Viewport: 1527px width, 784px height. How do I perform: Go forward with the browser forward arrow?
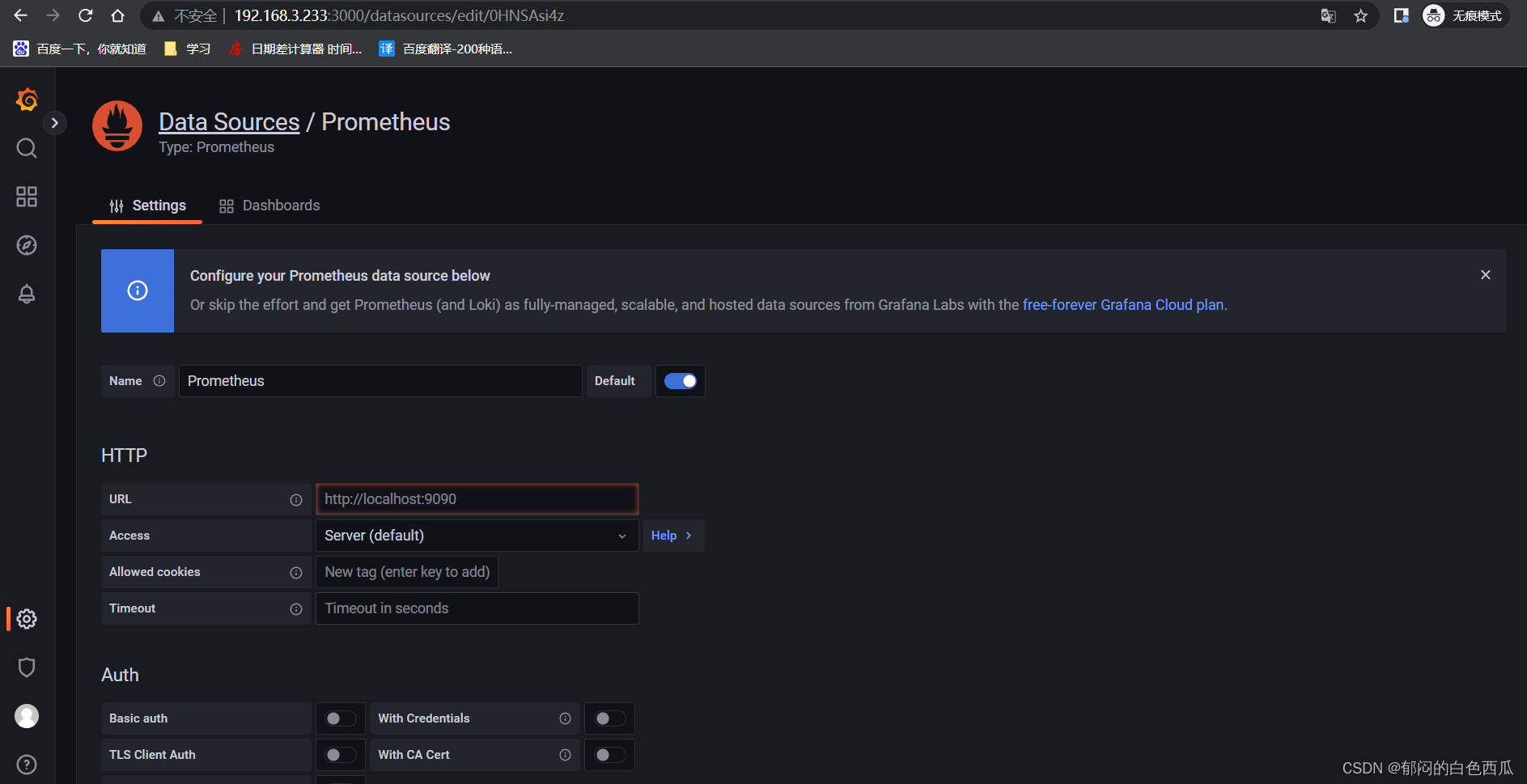(x=53, y=15)
